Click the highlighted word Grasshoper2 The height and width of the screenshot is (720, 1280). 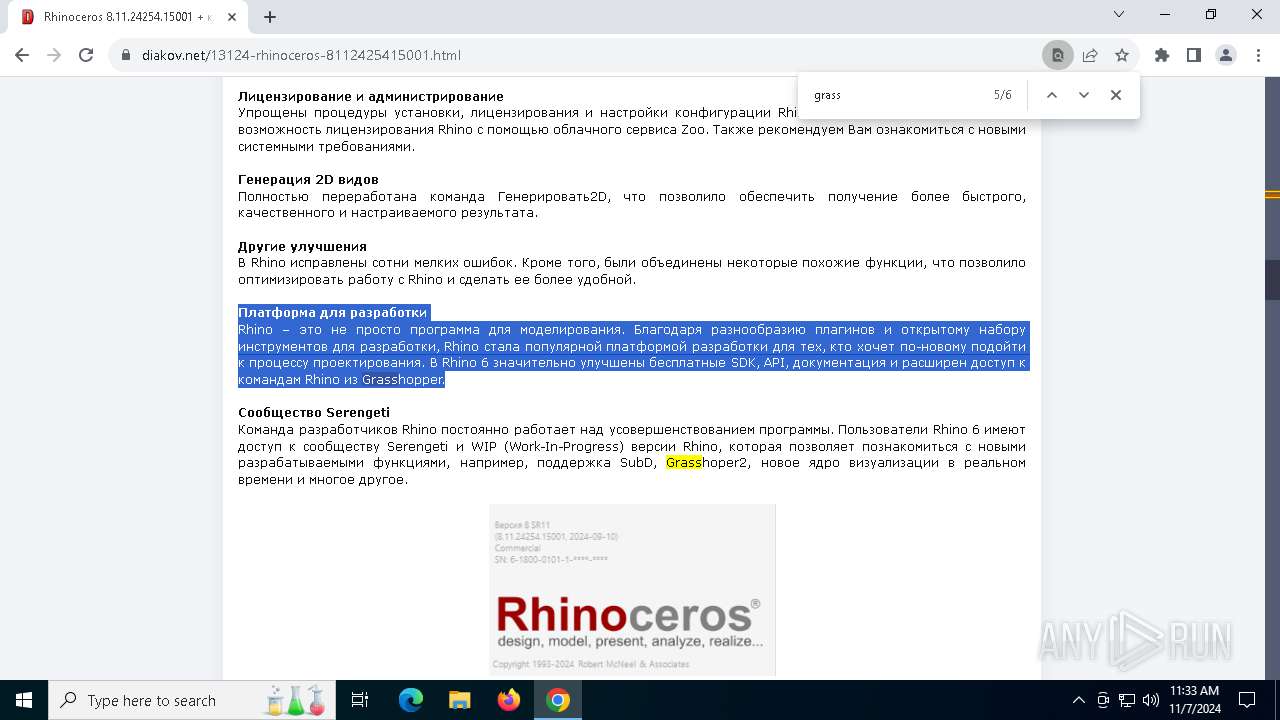(x=707, y=463)
